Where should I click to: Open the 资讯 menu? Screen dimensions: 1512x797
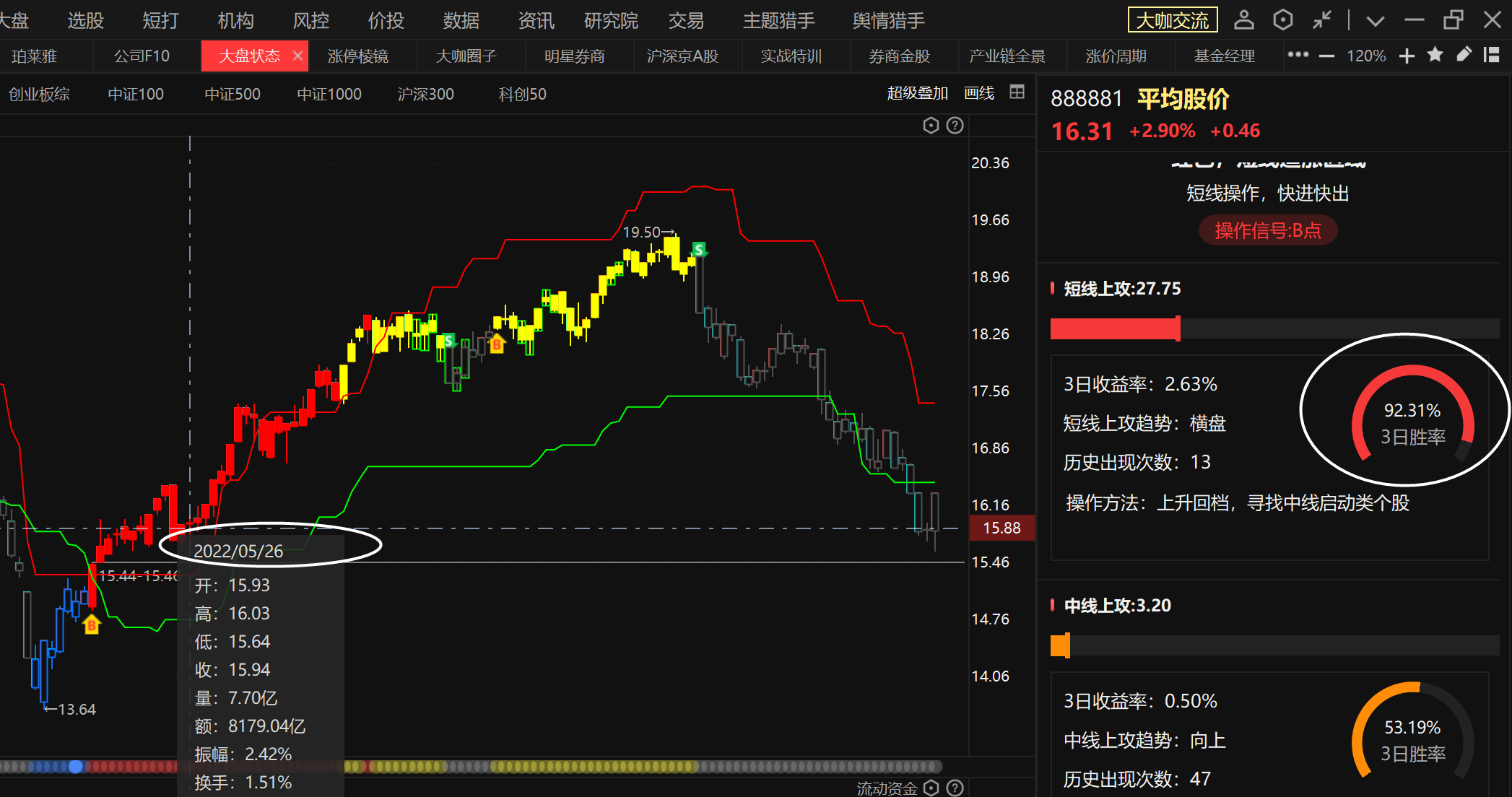(x=536, y=20)
